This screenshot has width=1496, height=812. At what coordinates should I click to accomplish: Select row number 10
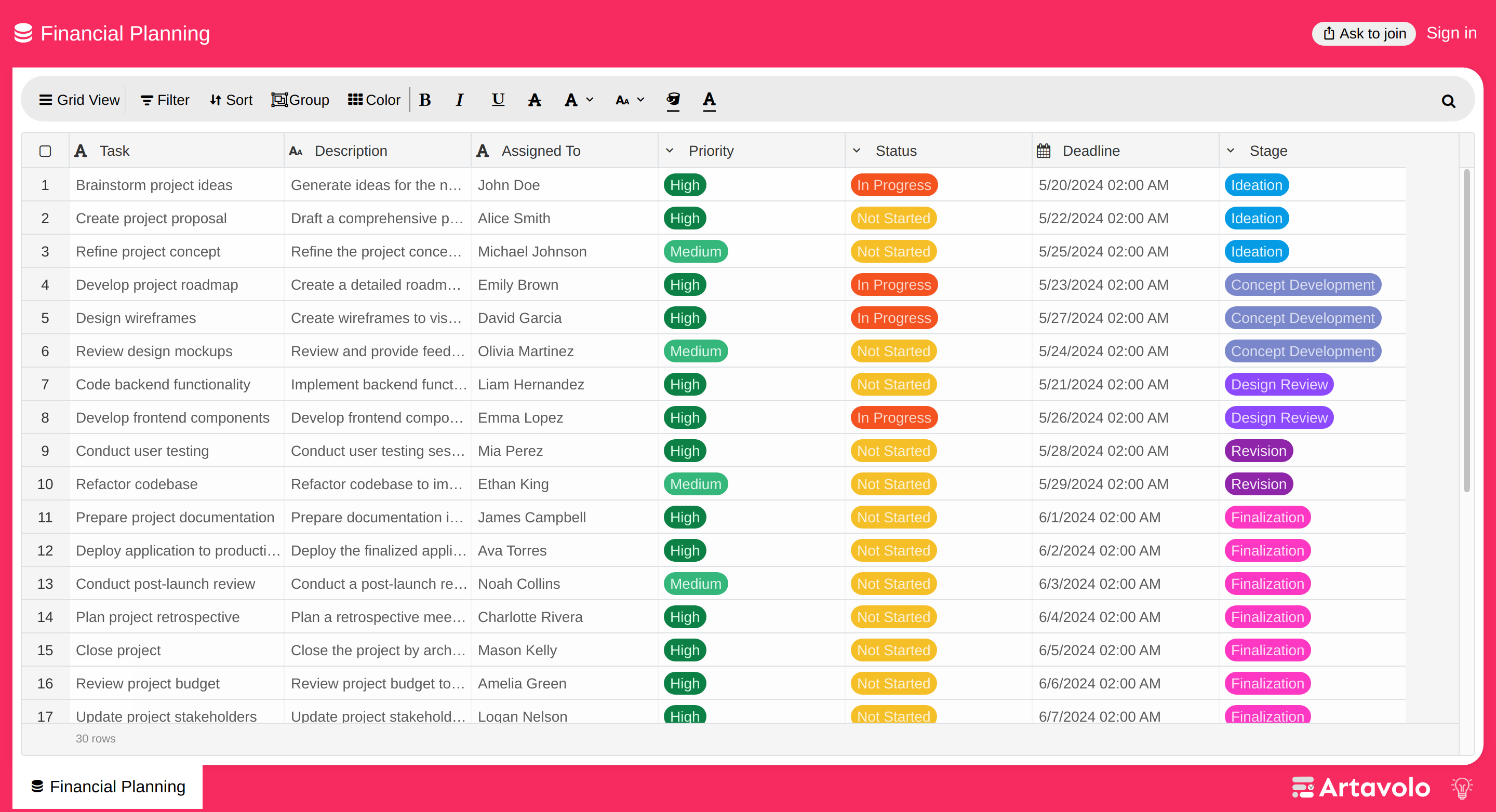coord(45,484)
